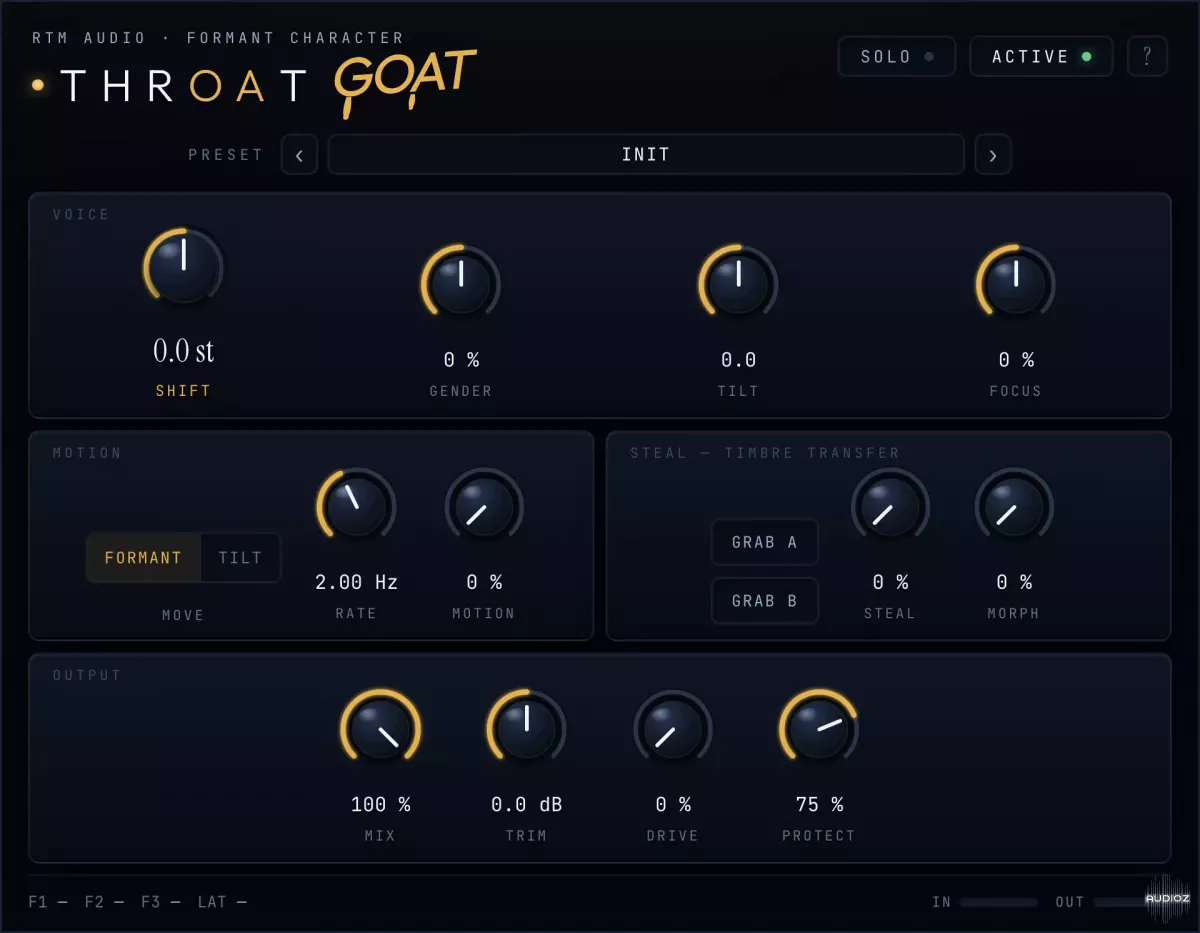The image size is (1200, 933).
Task: Click the voice TILT knob
Action: click(x=738, y=283)
